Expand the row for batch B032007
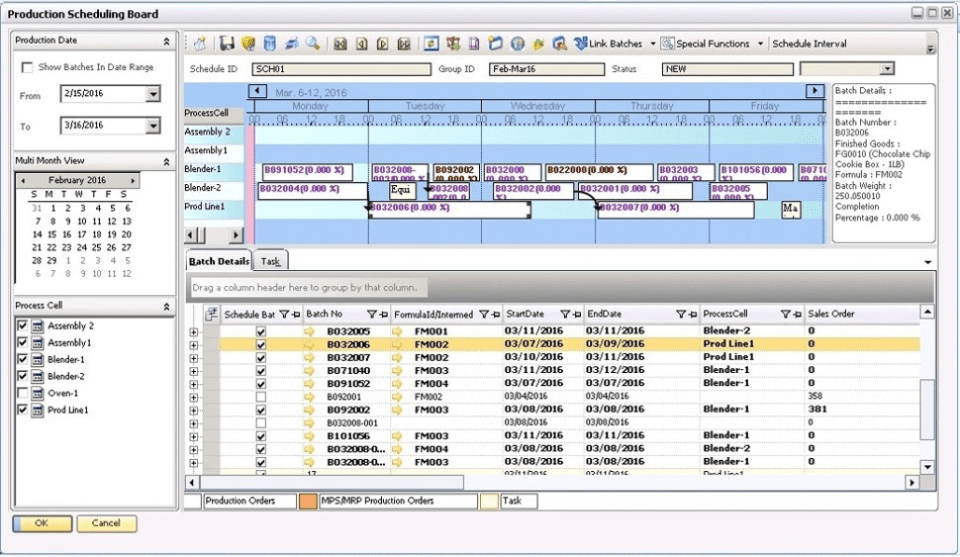960x557 pixels. click(193, 358)
